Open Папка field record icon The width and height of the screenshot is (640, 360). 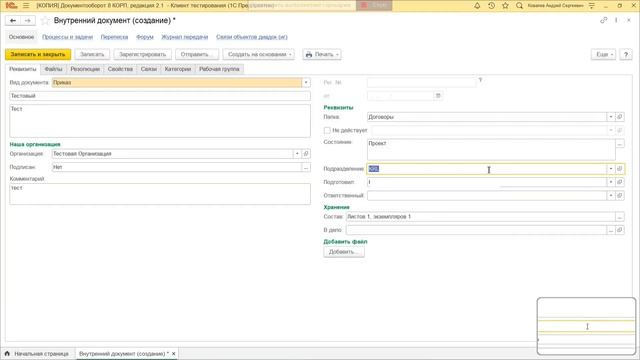click(620, 117)
